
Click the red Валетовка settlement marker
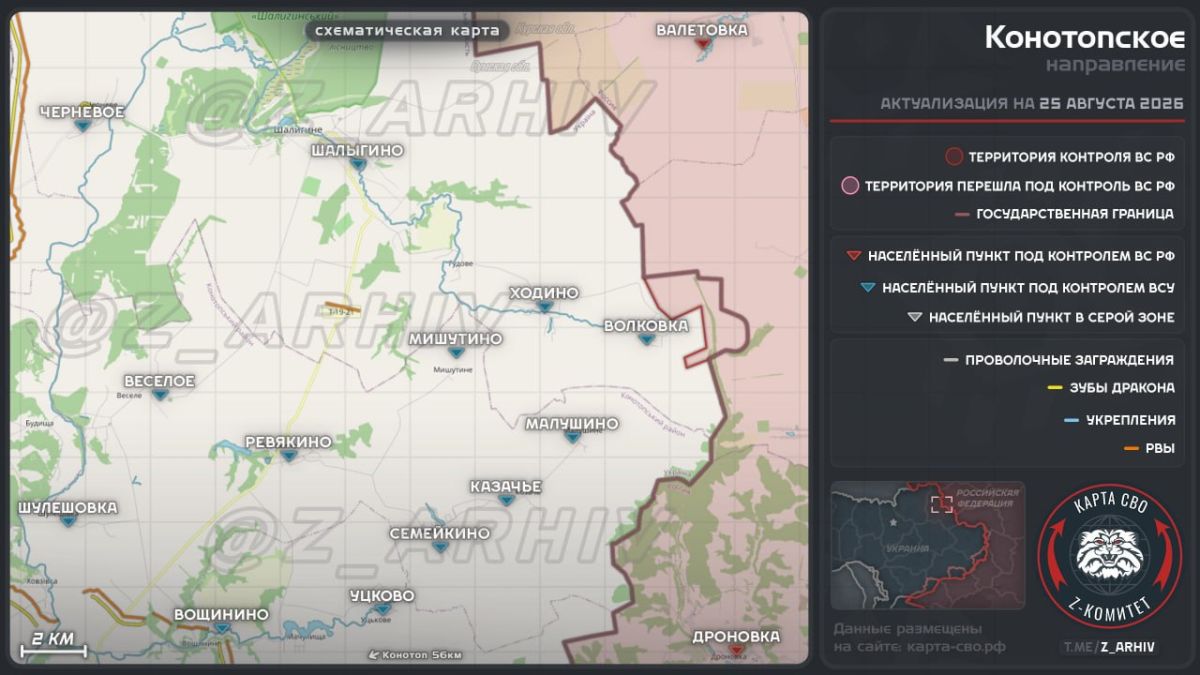tap(703, 45)
